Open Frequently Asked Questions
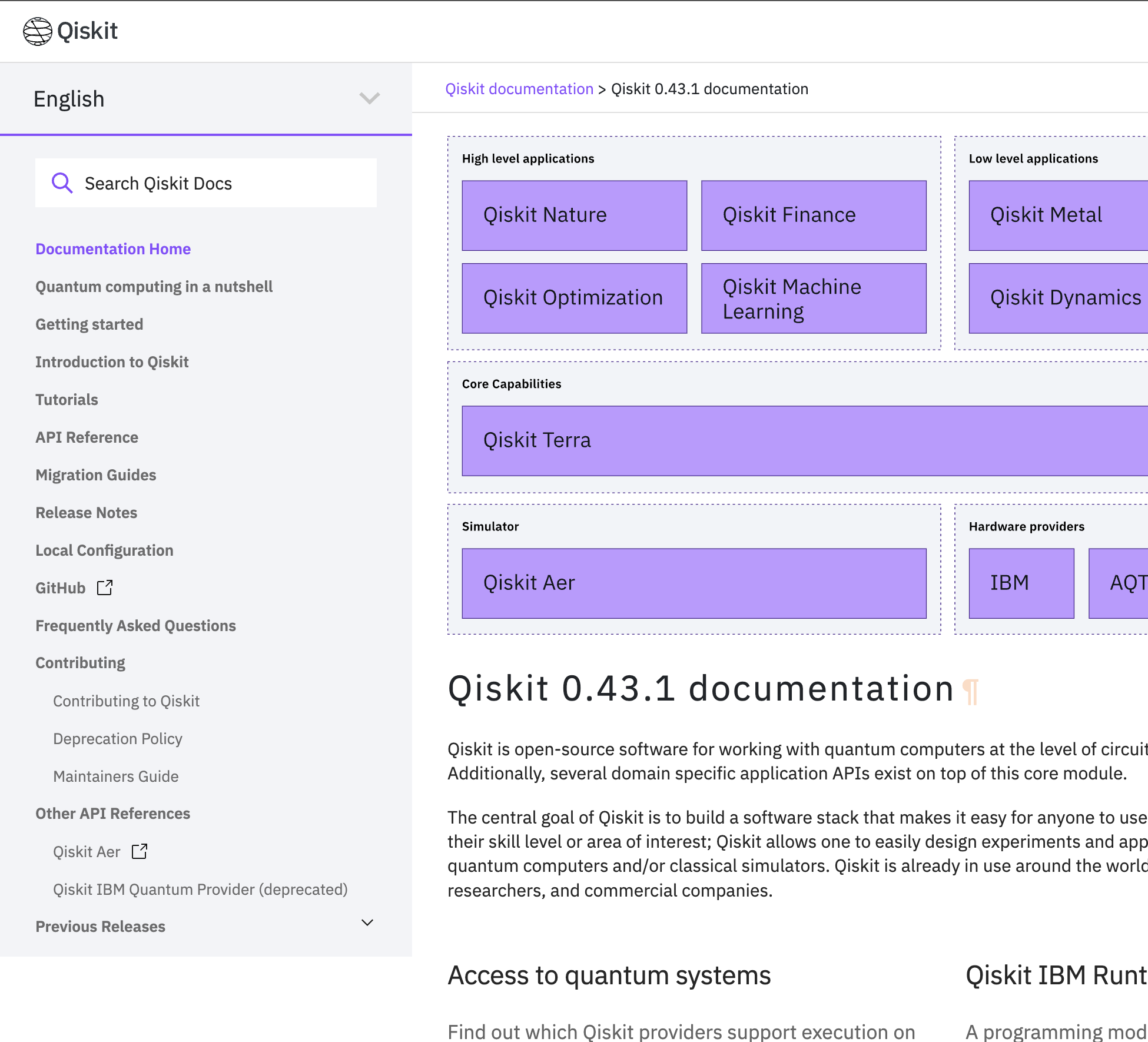This screenshot has height=1042, width=1148. 135,626
